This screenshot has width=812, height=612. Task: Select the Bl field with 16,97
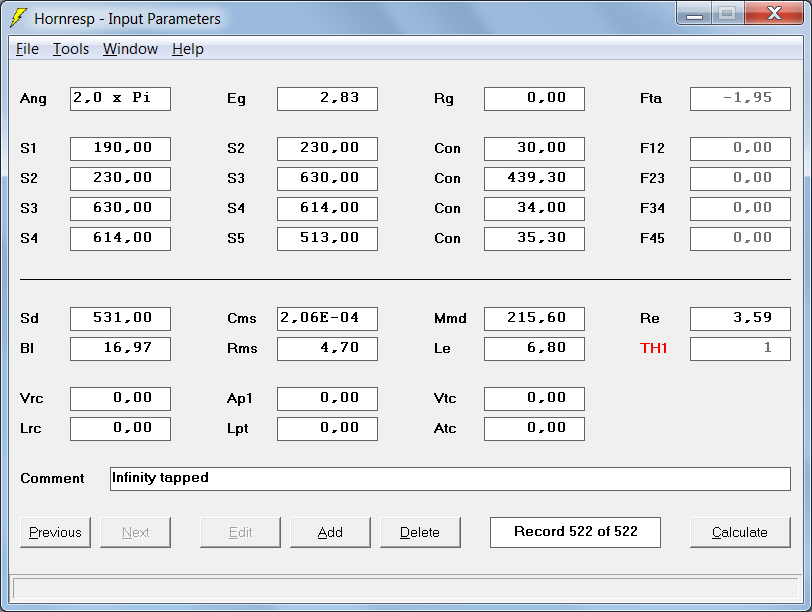coord(120,349)
